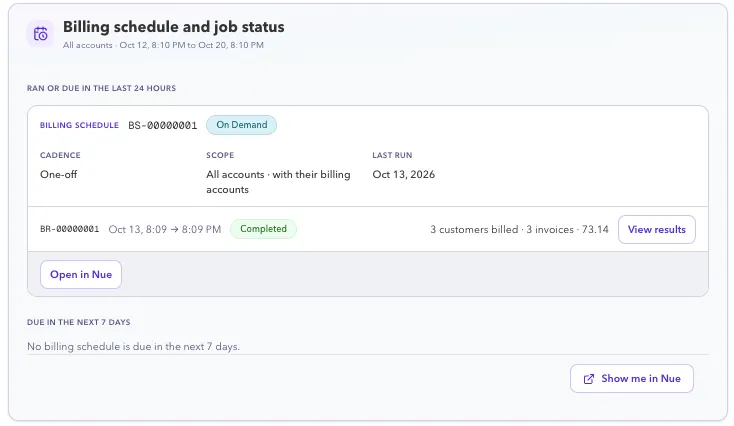Click the billing schedule calendar-clock icon
Image resolution: width=734 pixels, height=426 pixels.
(40, 34)
